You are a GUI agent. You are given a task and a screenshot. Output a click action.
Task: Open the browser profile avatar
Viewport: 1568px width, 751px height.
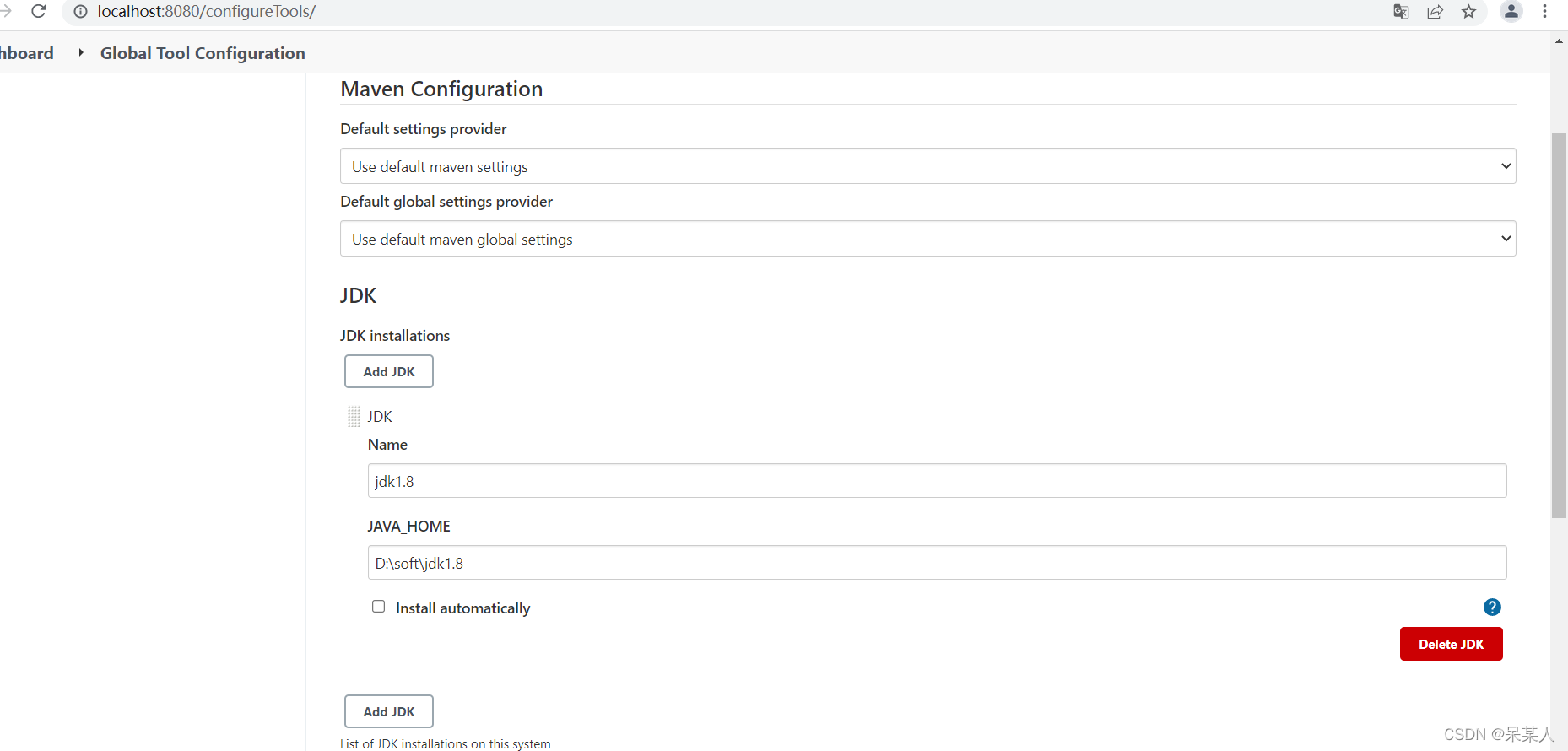pyautogui.click(x=1511, y=11)
